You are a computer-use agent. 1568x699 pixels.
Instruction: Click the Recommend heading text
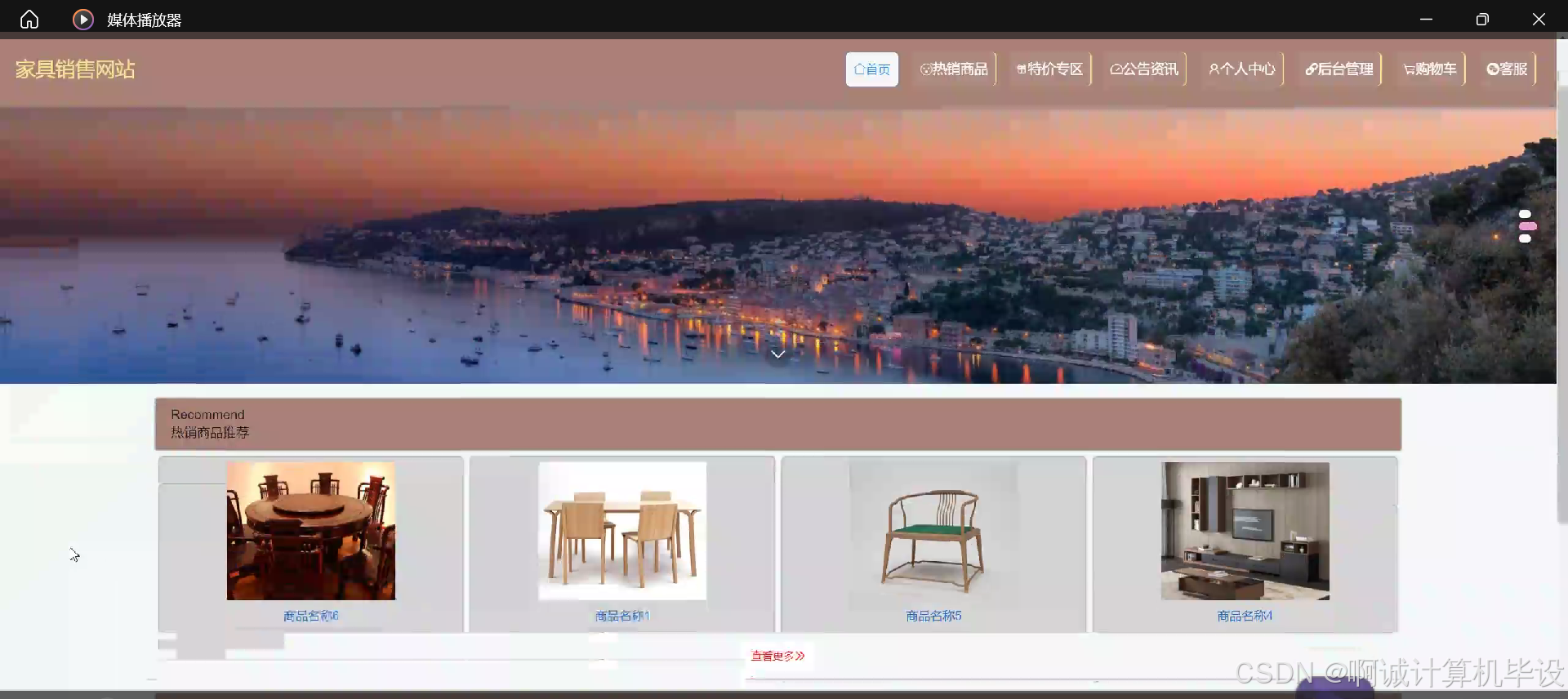click(207, 415)
